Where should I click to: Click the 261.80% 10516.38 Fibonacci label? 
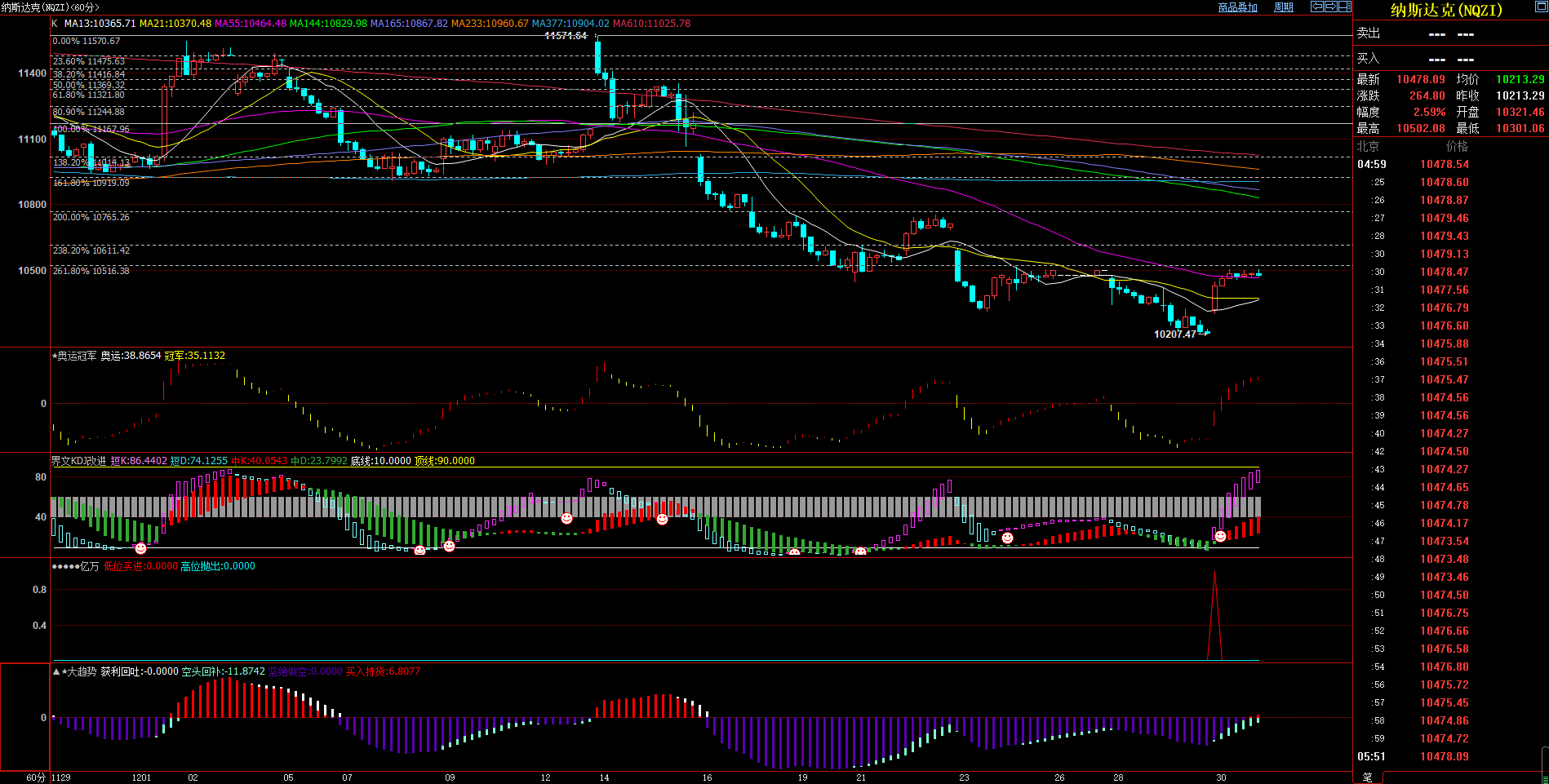pyautogui.click(x=91, y=271)
